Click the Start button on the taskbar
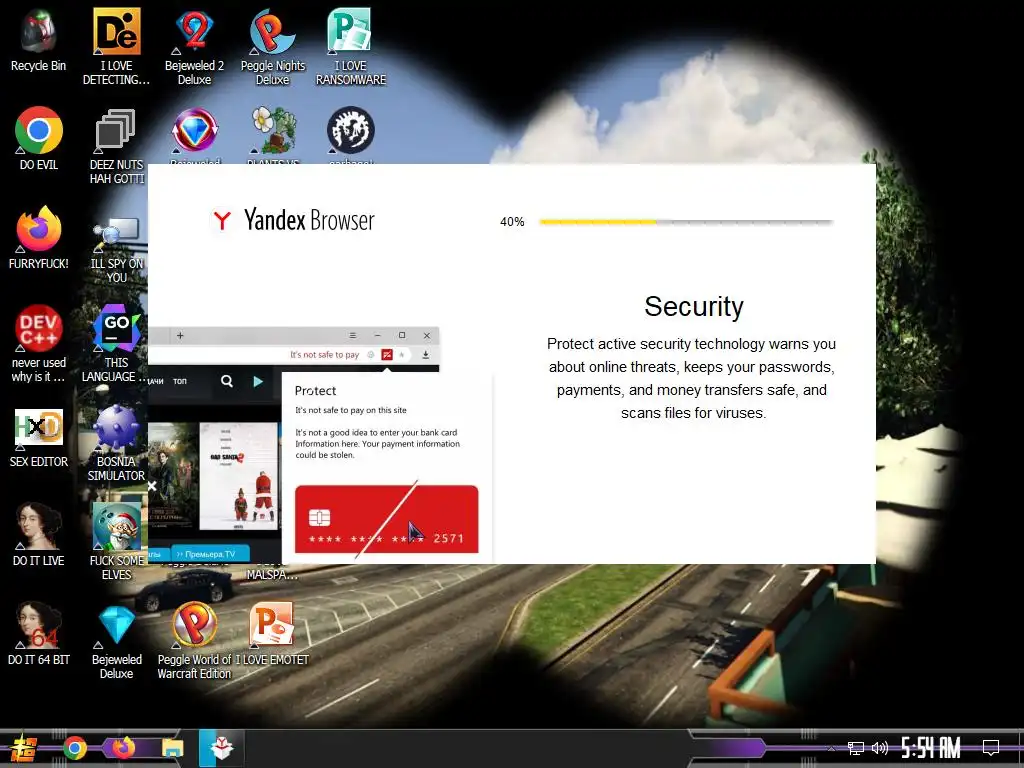This screenshot has width=1024, height=768. pos(24,748)
